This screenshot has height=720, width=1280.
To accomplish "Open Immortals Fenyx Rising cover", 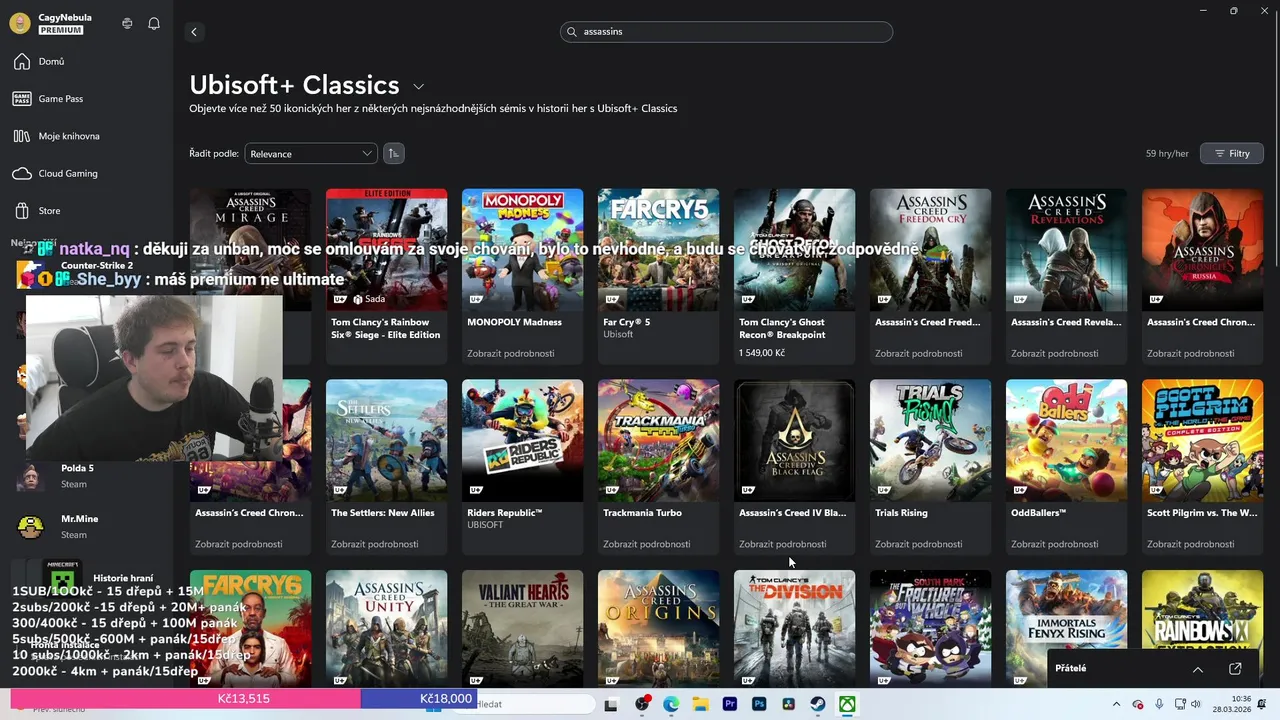I will click(1066, 612).
